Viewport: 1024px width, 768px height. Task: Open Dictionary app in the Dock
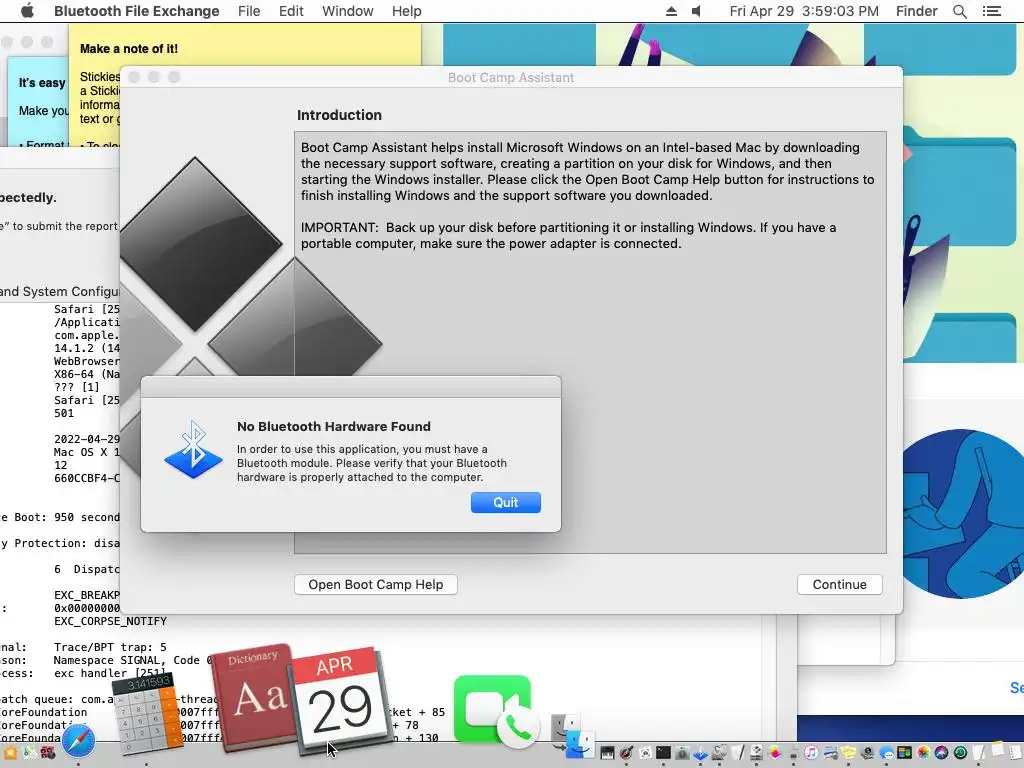[253, 696]
